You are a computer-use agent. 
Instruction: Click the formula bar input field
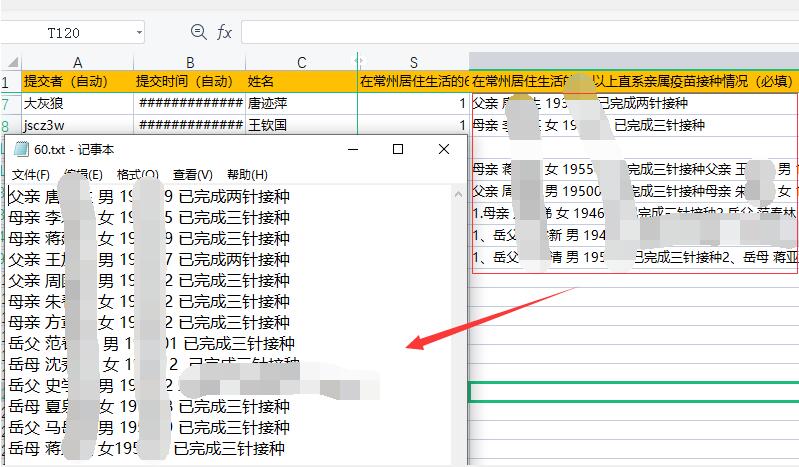pyautogui.click(x=520, y=33)
